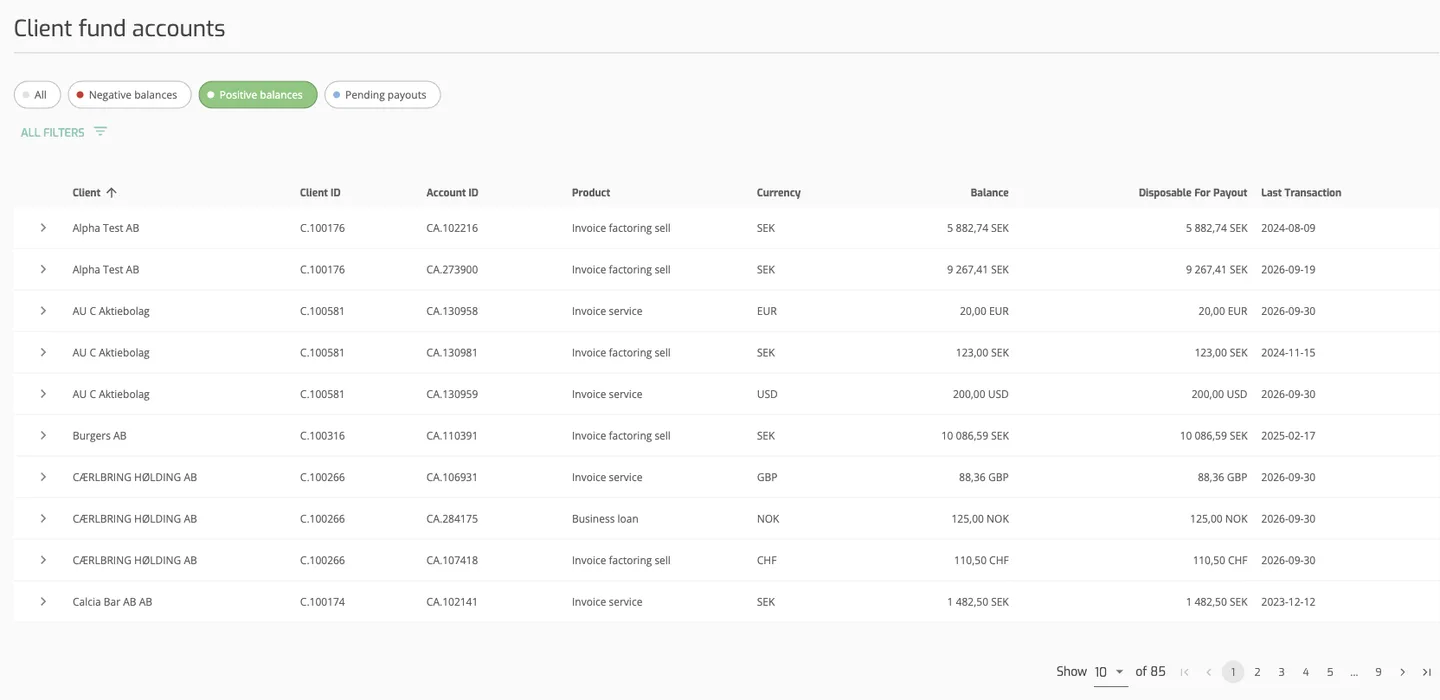This screenshot has width=1440, height=700.
Task: Click account ID CA.110391
Action: 452,436
